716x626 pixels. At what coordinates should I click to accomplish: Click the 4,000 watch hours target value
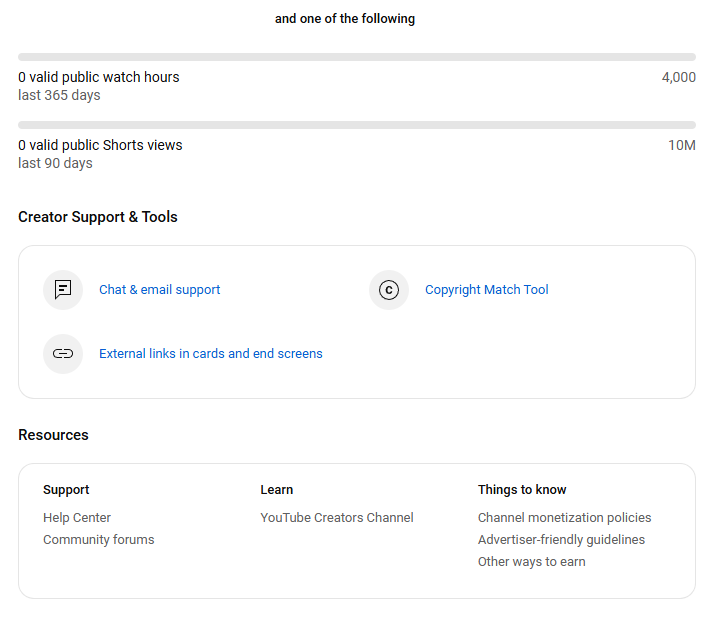pyautogui.click(x=678, y=77)
